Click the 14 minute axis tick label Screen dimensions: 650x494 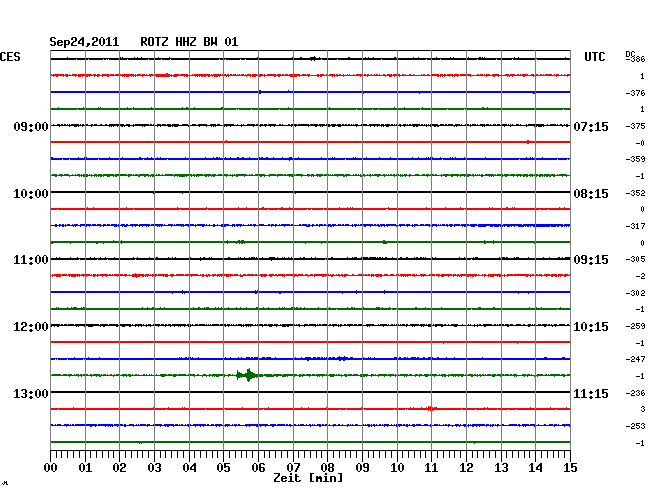click(x=535, y=468)
